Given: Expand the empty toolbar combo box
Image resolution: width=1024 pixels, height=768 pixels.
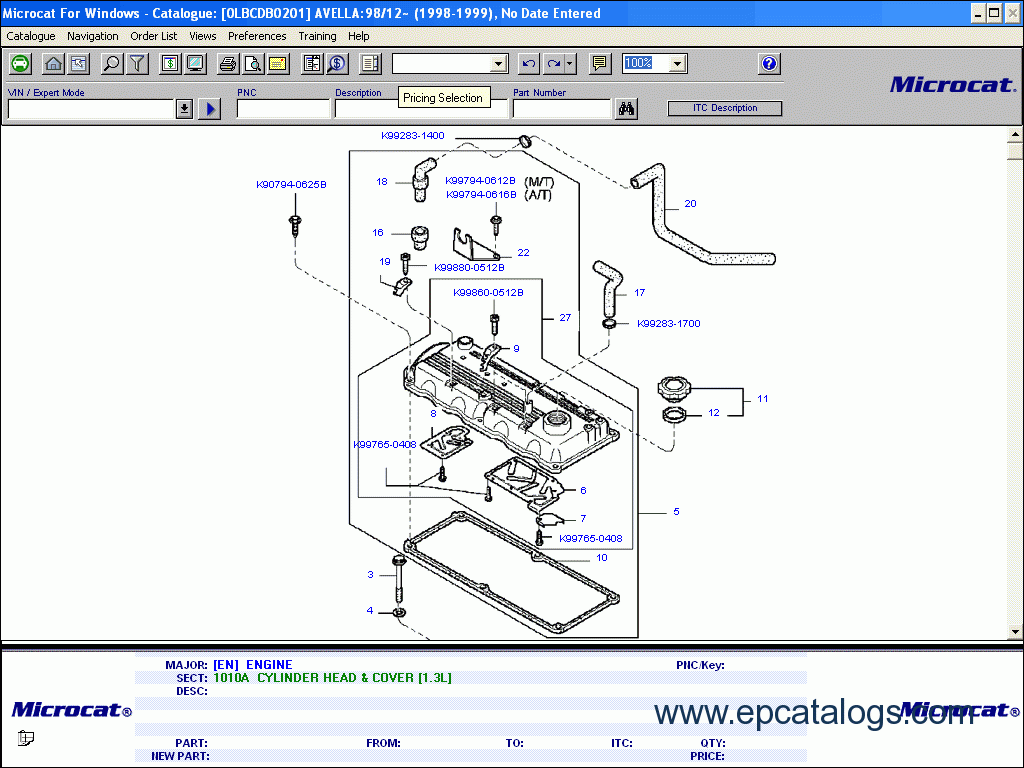Looking at the screenshot, I should (x=499, y=64).
